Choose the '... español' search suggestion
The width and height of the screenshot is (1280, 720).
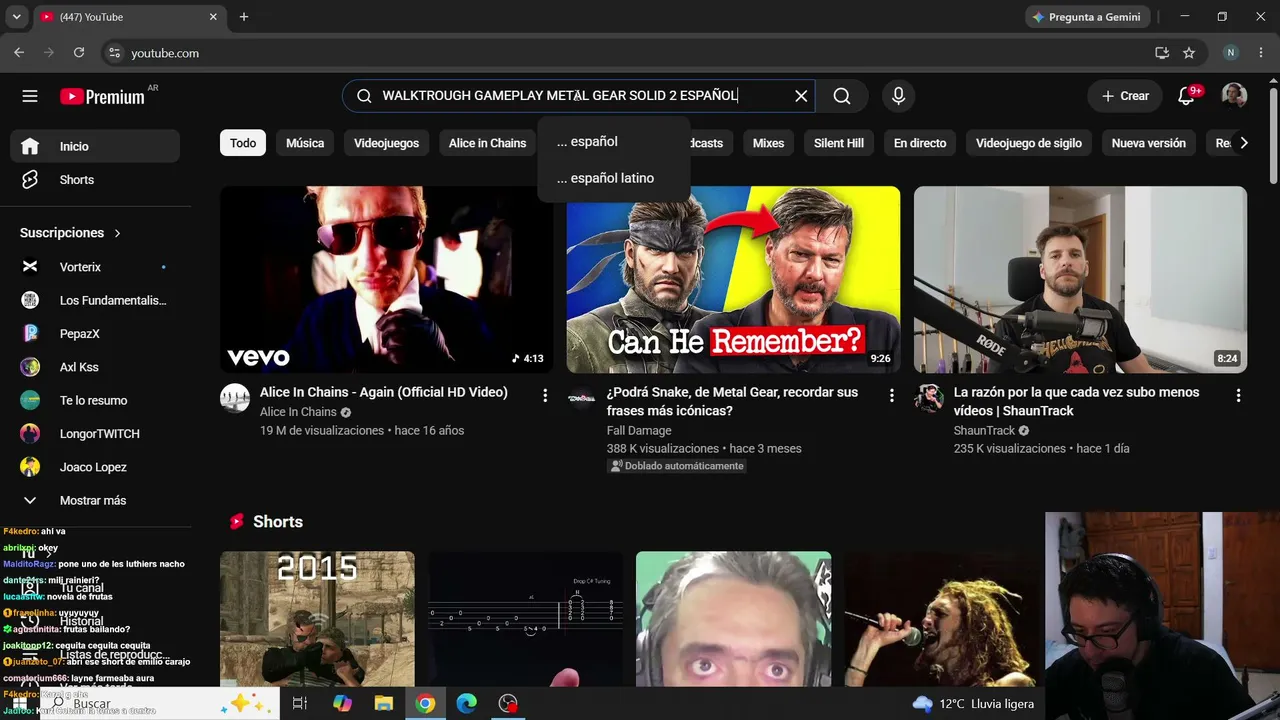tap(613, 142)
